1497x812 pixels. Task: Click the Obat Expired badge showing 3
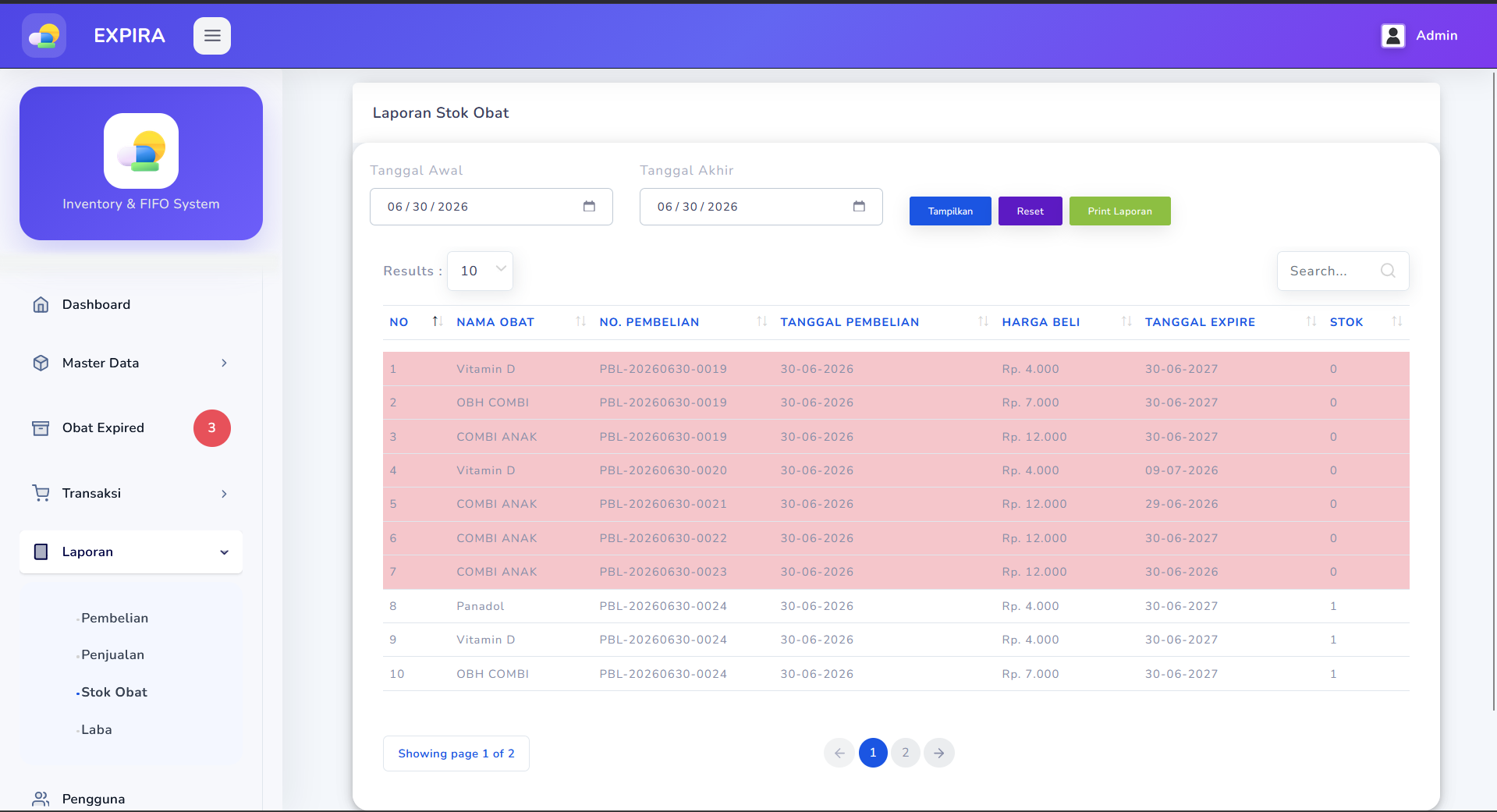(x=212, y=428)
